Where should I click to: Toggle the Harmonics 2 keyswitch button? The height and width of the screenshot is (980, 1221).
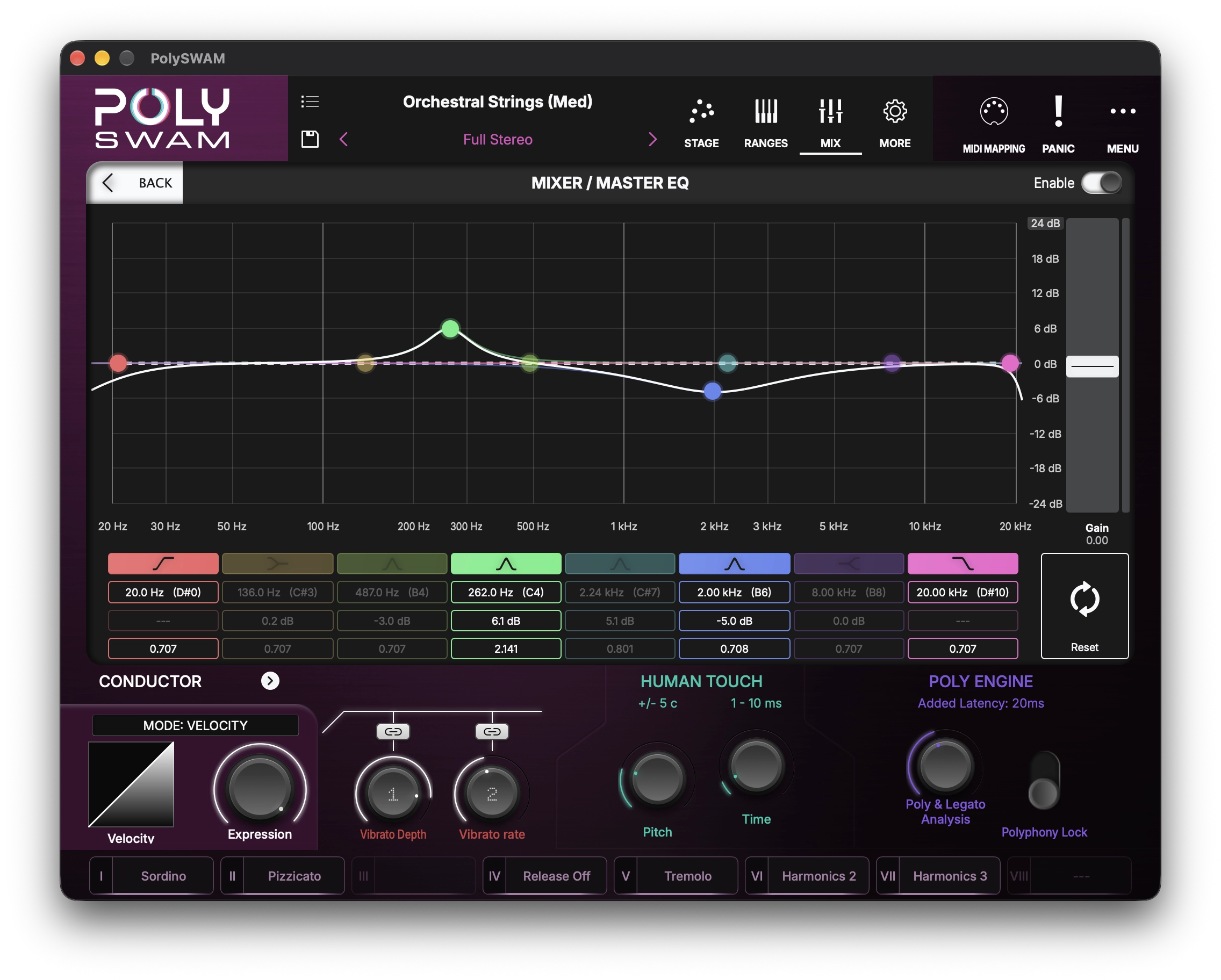(807, 876)
